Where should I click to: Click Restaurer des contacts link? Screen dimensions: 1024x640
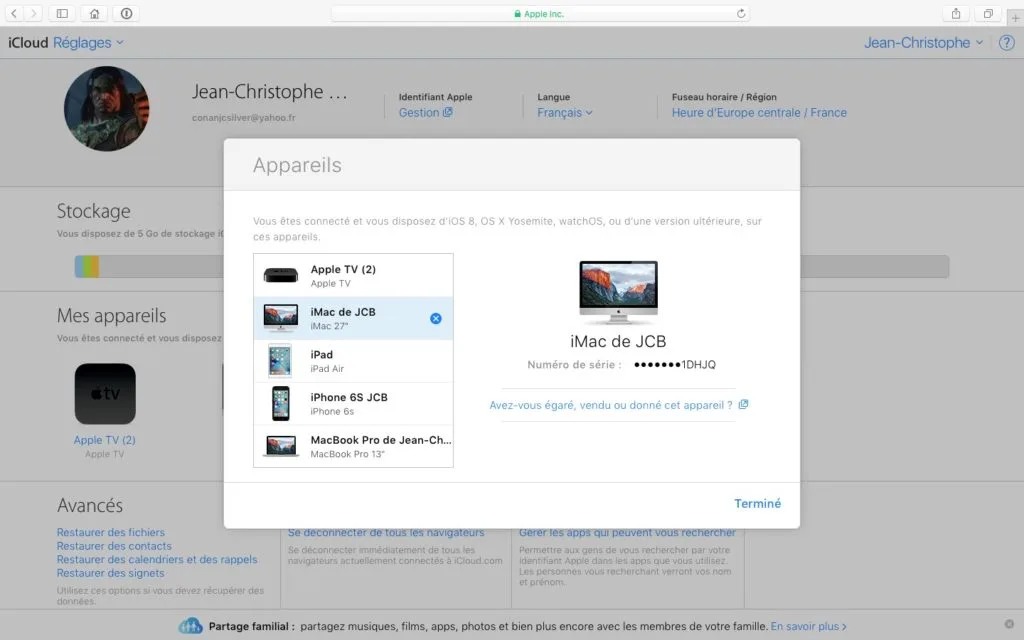point(114,546)
